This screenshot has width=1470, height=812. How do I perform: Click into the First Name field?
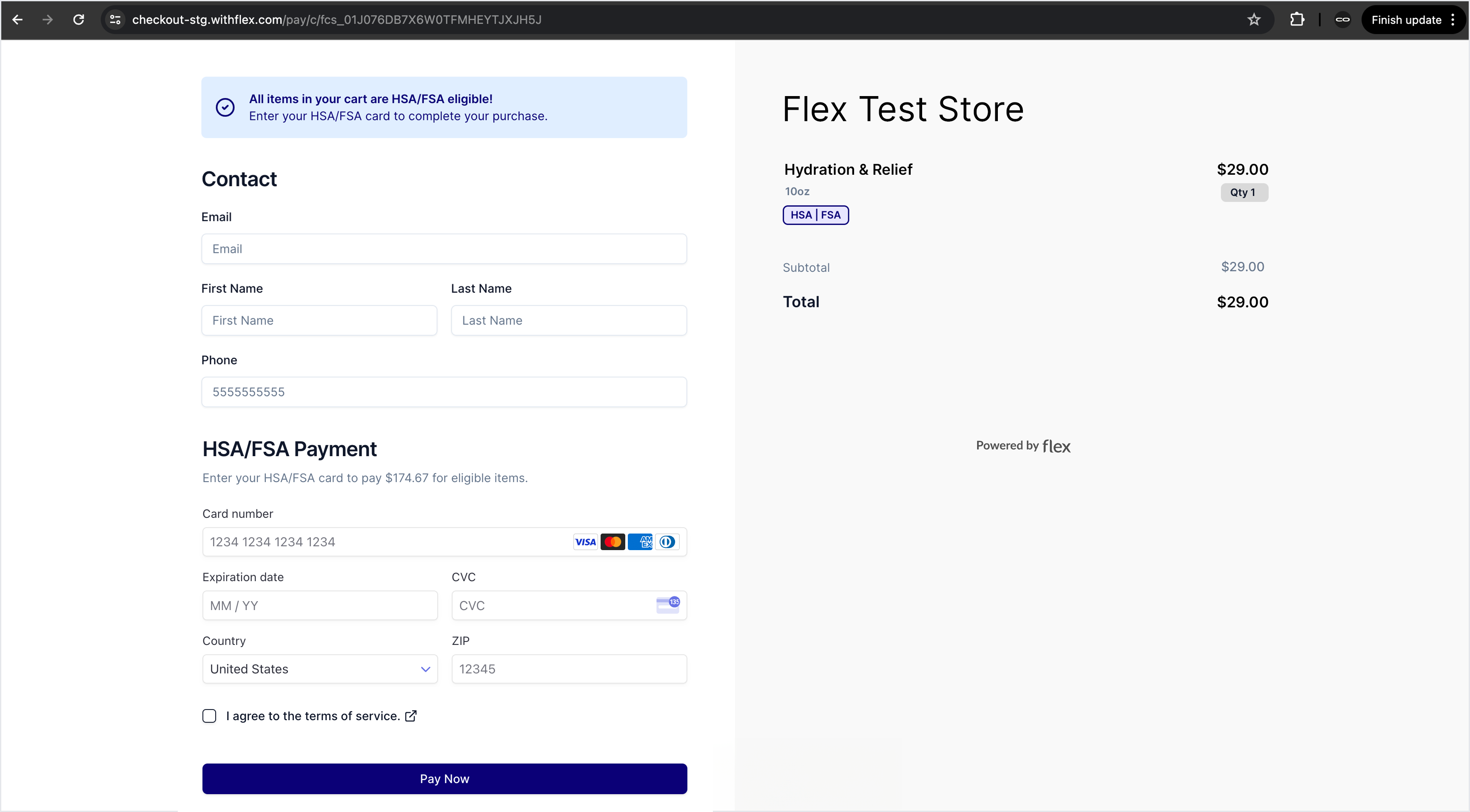319,321
